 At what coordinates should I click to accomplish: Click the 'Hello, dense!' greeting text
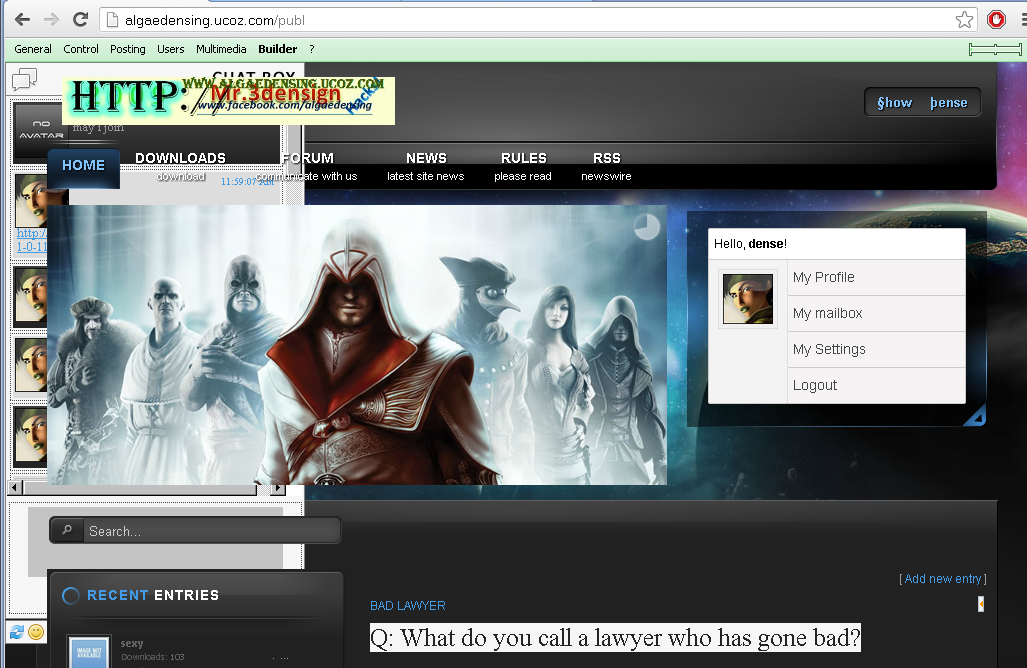[x=751, y=244]
